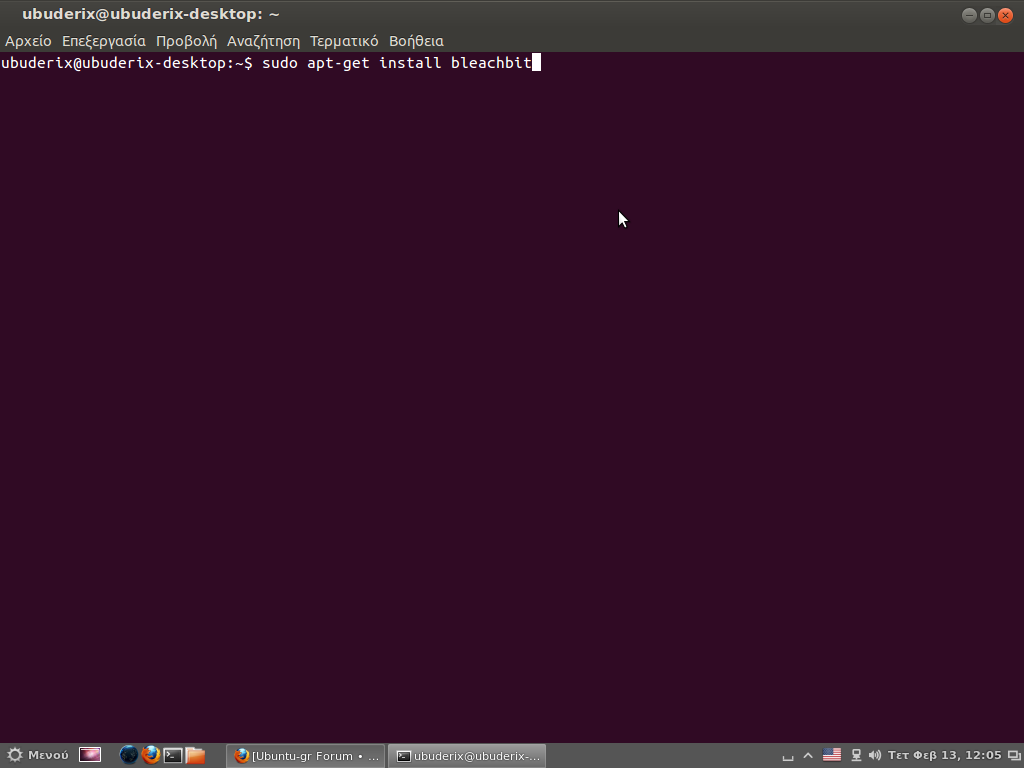Screen dimensions: 1024x768
Task: Minimize the terminal window
Action: coord(969,15)
